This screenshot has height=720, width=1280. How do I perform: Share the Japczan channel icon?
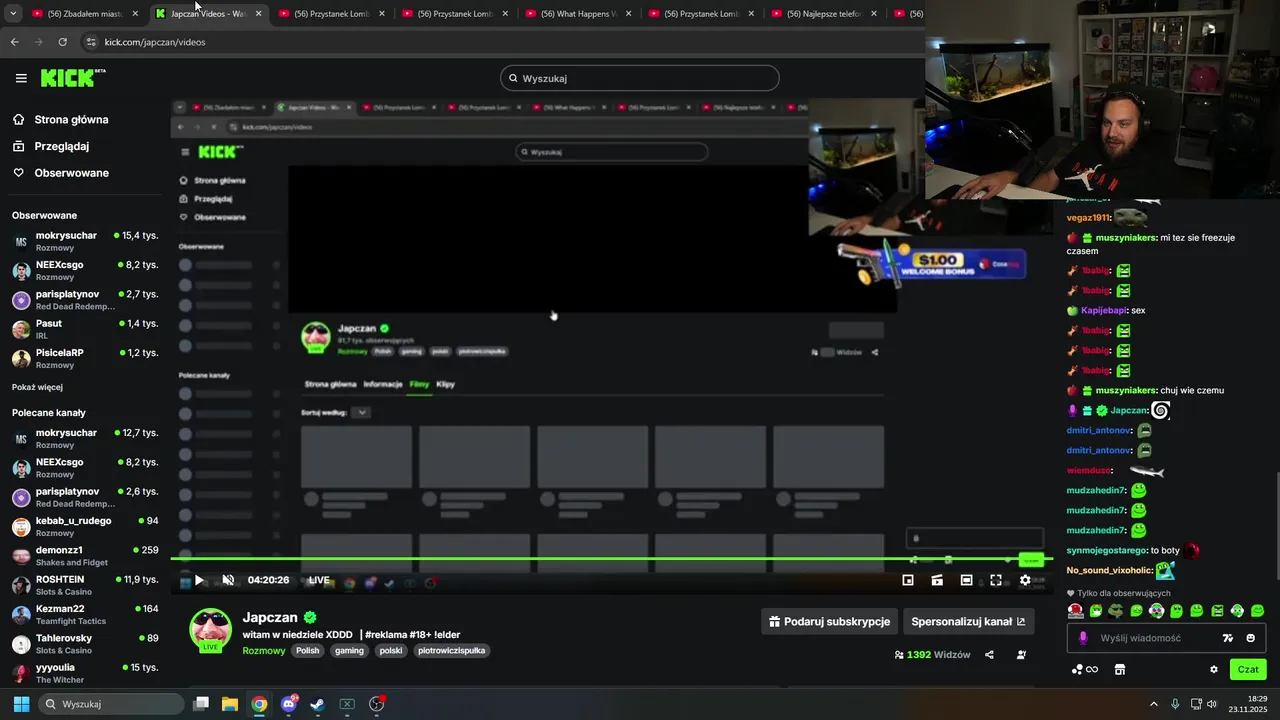coord(989,655)
